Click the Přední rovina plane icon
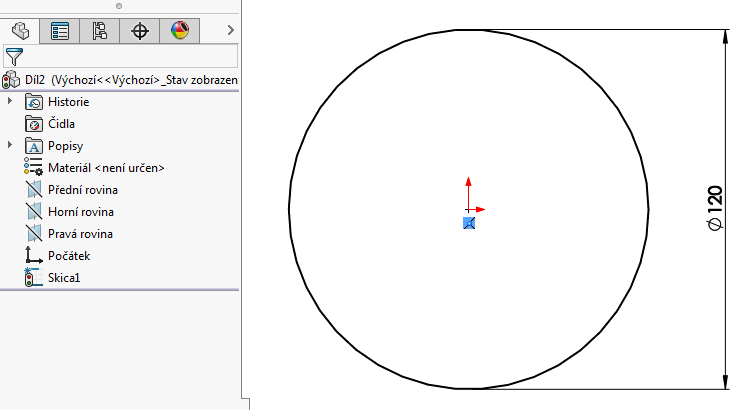This screenshot has height=410, width=750. tap(34, 190)
